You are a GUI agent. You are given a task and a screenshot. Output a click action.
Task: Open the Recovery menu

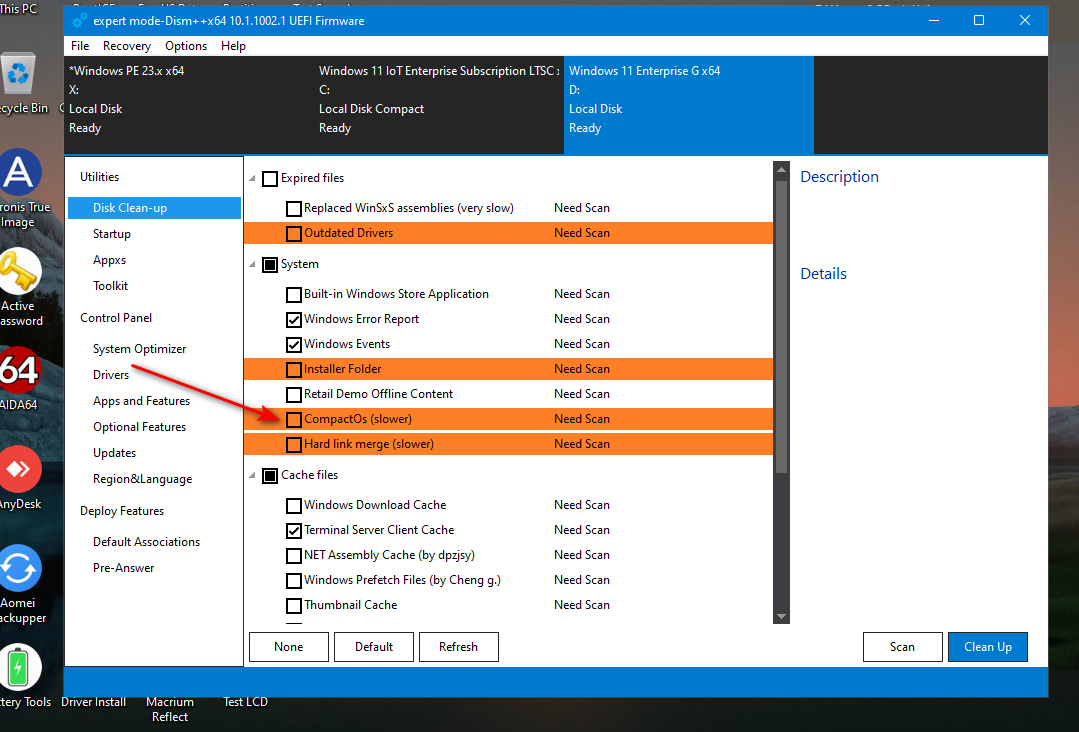[127, 45]
